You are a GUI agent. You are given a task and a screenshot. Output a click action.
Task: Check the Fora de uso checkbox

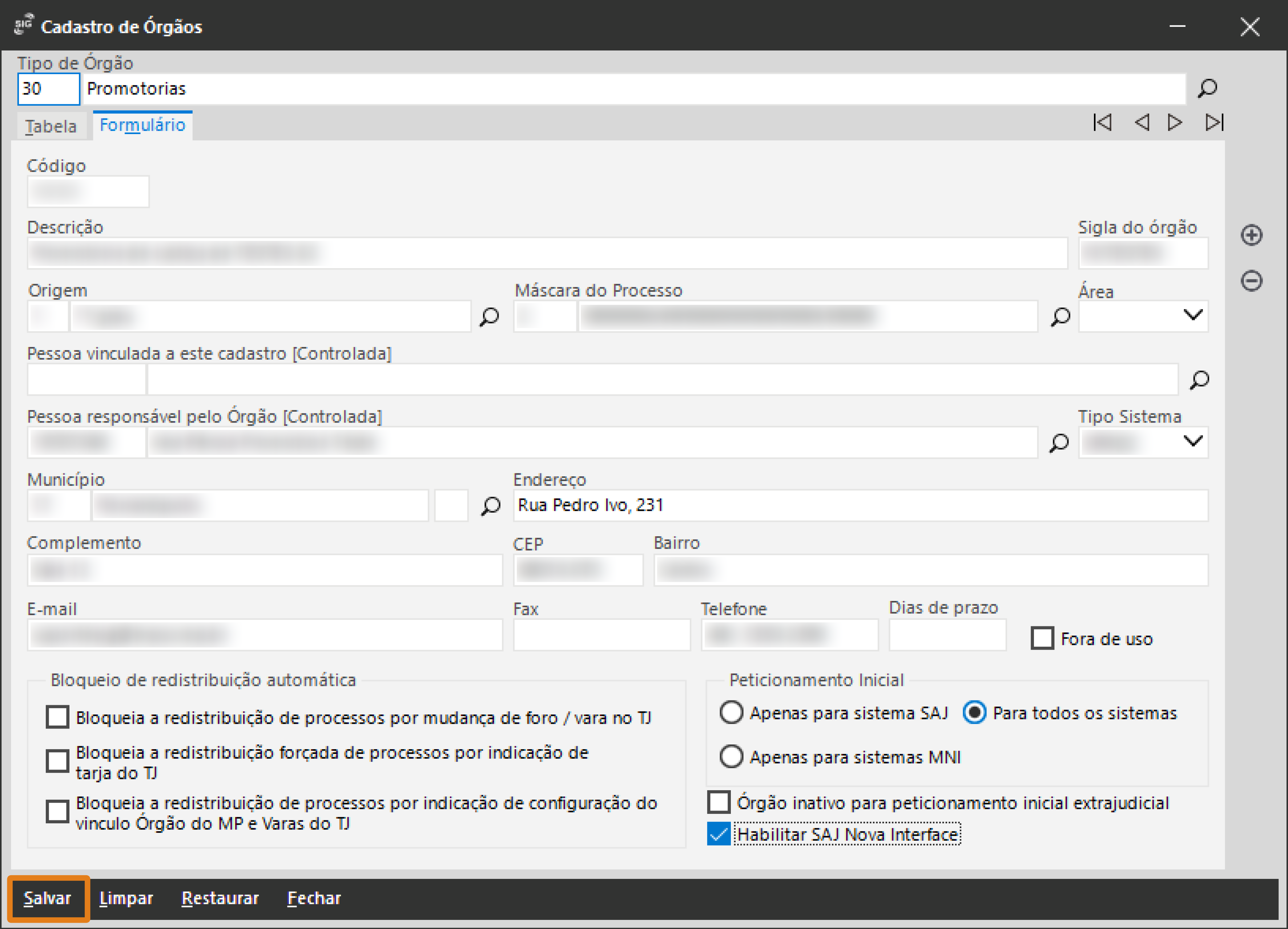1042,638
